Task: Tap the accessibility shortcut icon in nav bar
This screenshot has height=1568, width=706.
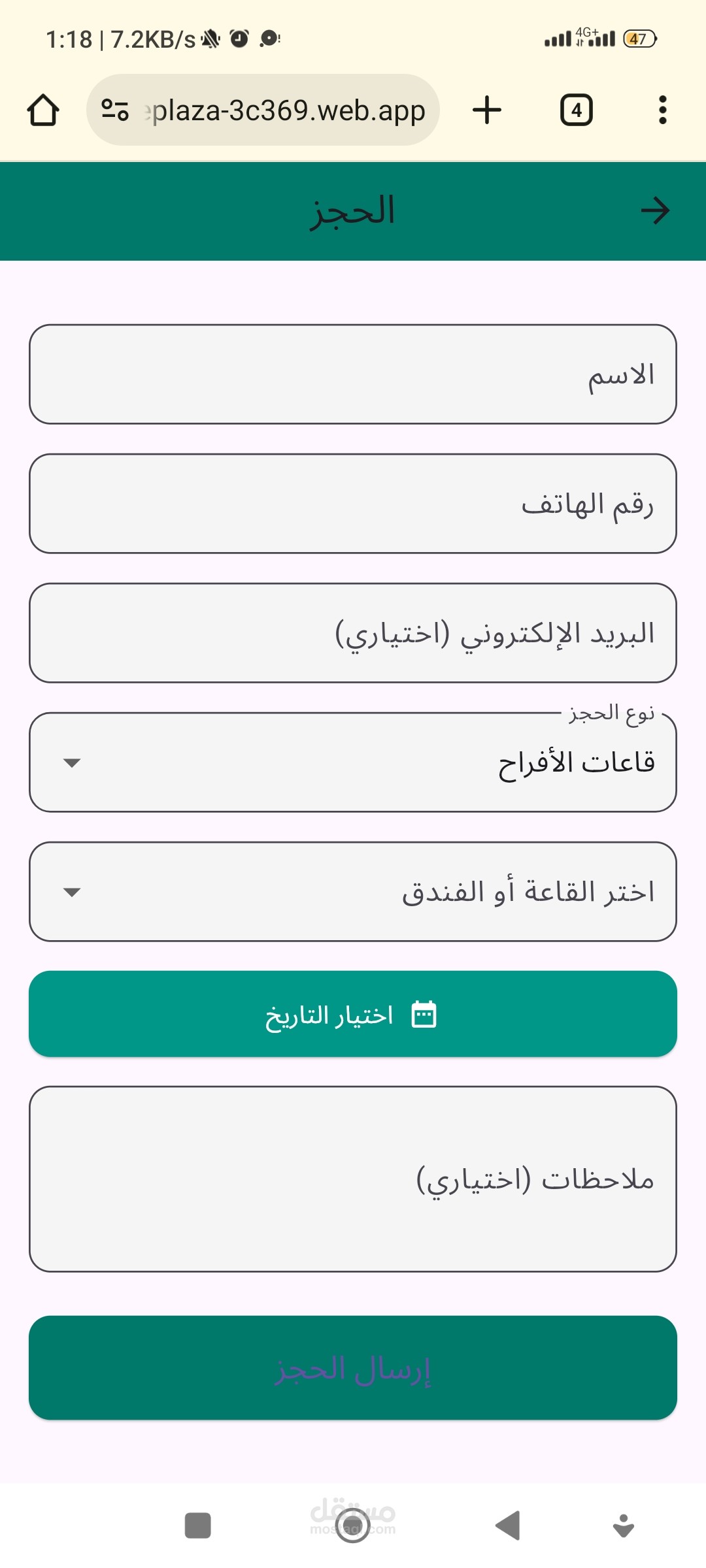Action: pos(624,1526)
